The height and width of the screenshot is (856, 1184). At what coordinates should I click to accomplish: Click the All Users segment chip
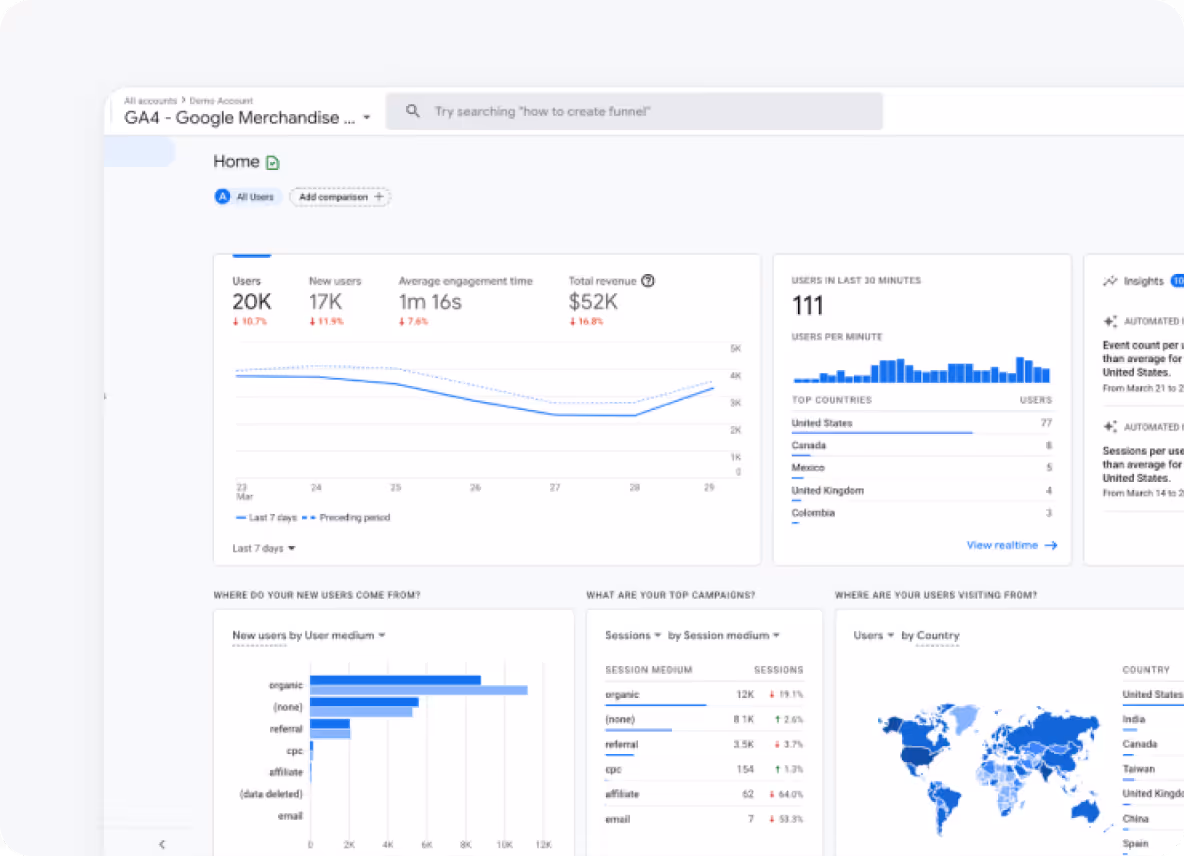[x=248, y=197]
